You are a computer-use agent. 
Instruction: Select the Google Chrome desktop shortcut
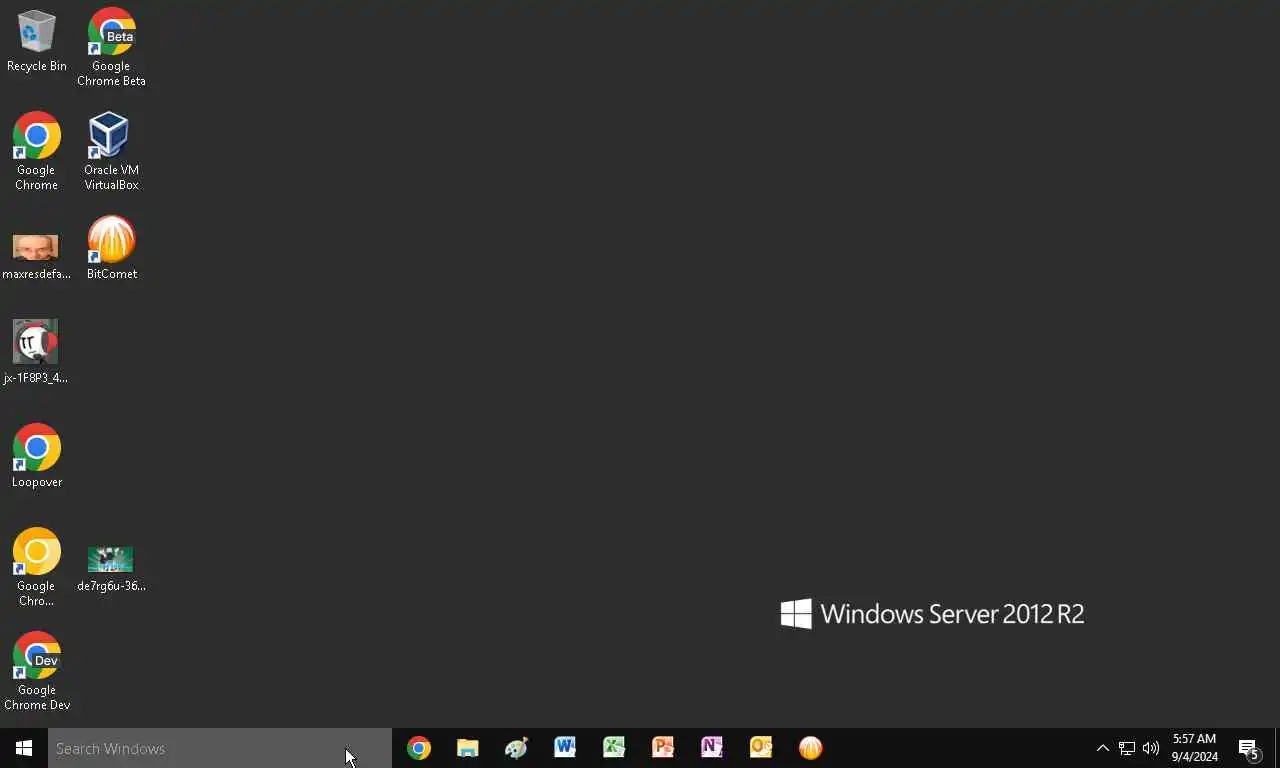tap(36, 151)
